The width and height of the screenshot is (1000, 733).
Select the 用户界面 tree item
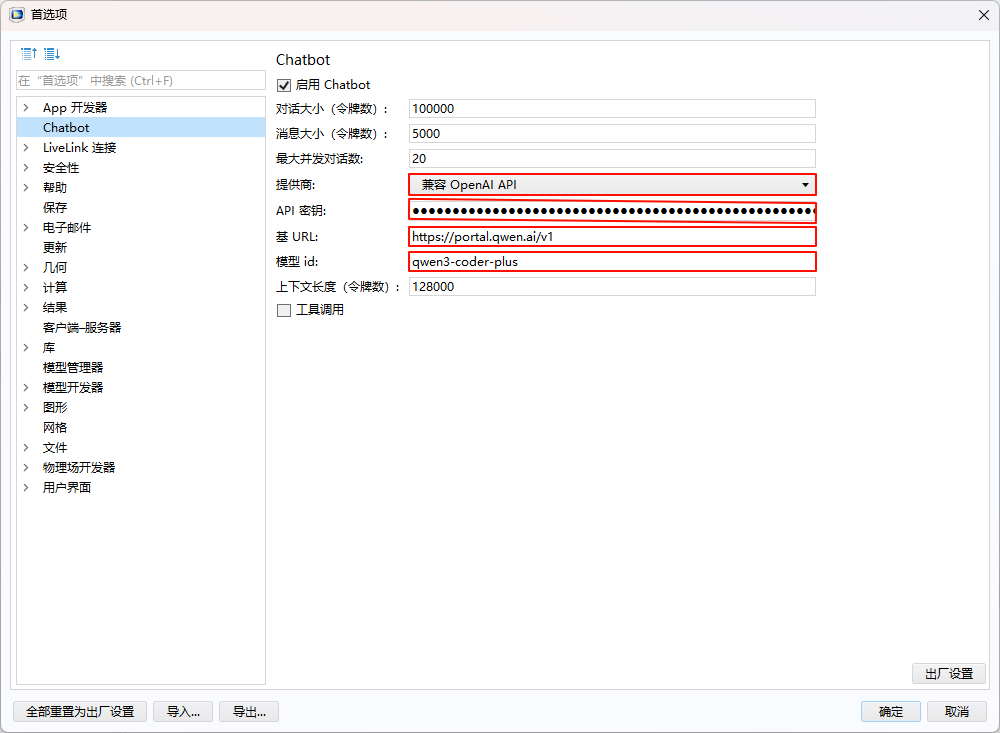coord(67,487)
